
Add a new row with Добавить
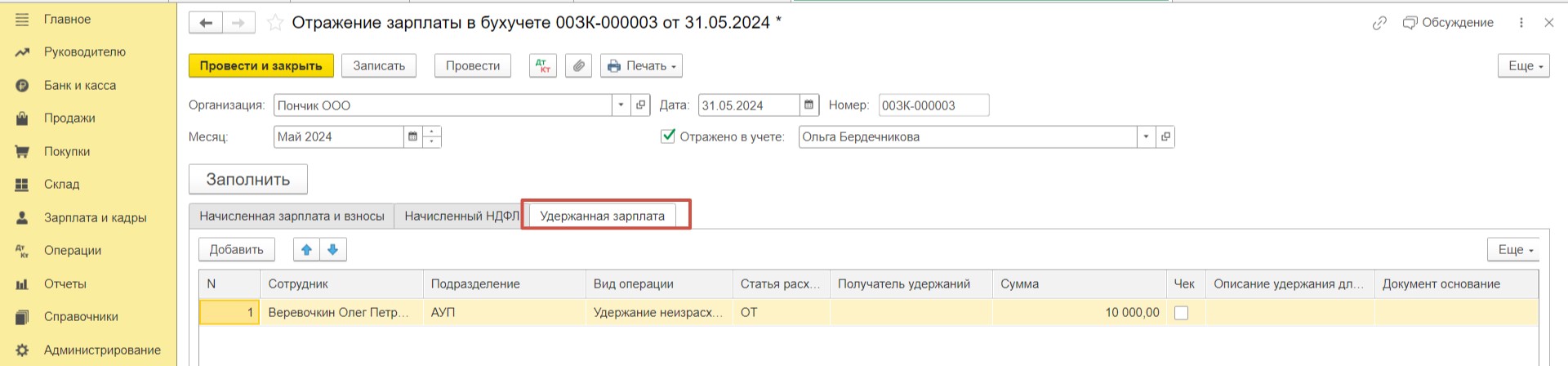click(237, 249)
